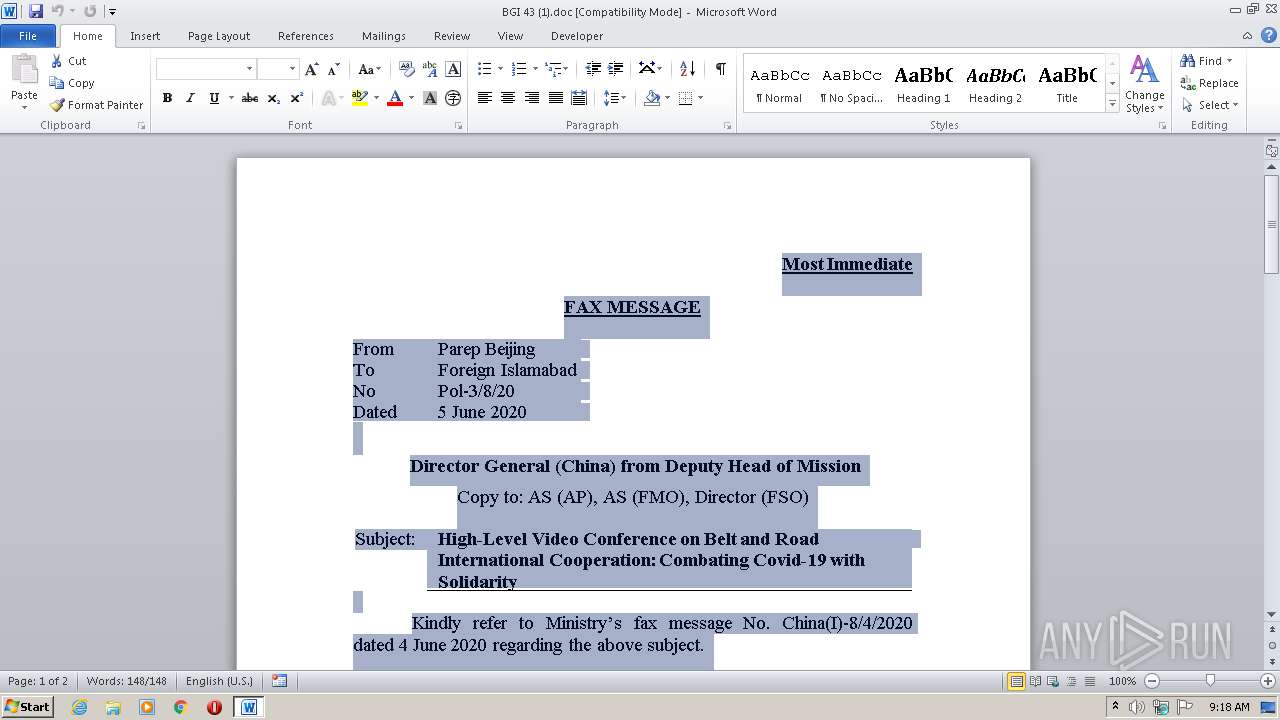Click the font color red swatch
This screenshot has width=1280, height=720.
coord(395,98)
